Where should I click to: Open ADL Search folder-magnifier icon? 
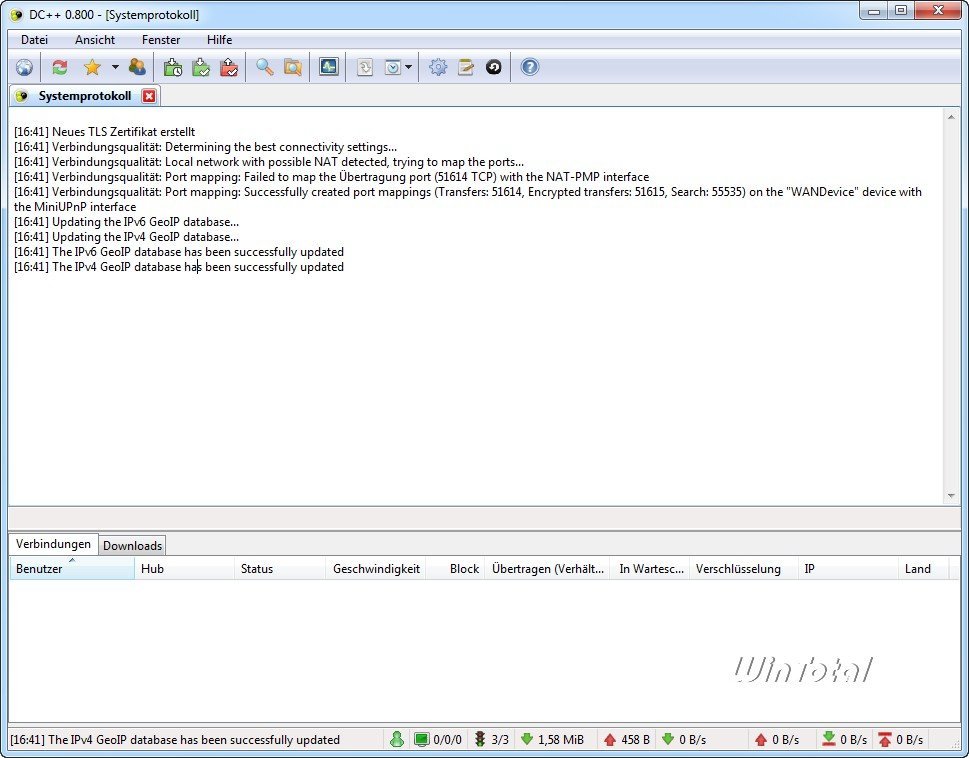pyautogui.click(x=293, y=67)
